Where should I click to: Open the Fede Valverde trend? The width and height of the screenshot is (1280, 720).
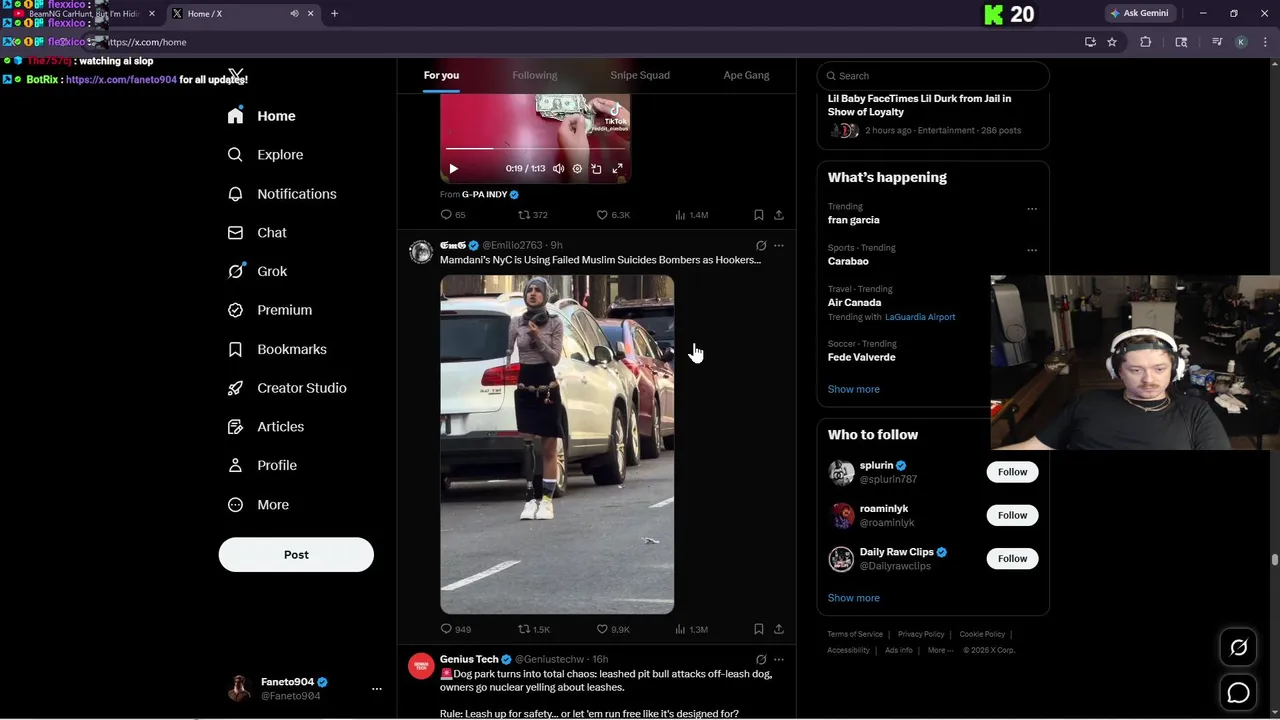coord(861,357)
